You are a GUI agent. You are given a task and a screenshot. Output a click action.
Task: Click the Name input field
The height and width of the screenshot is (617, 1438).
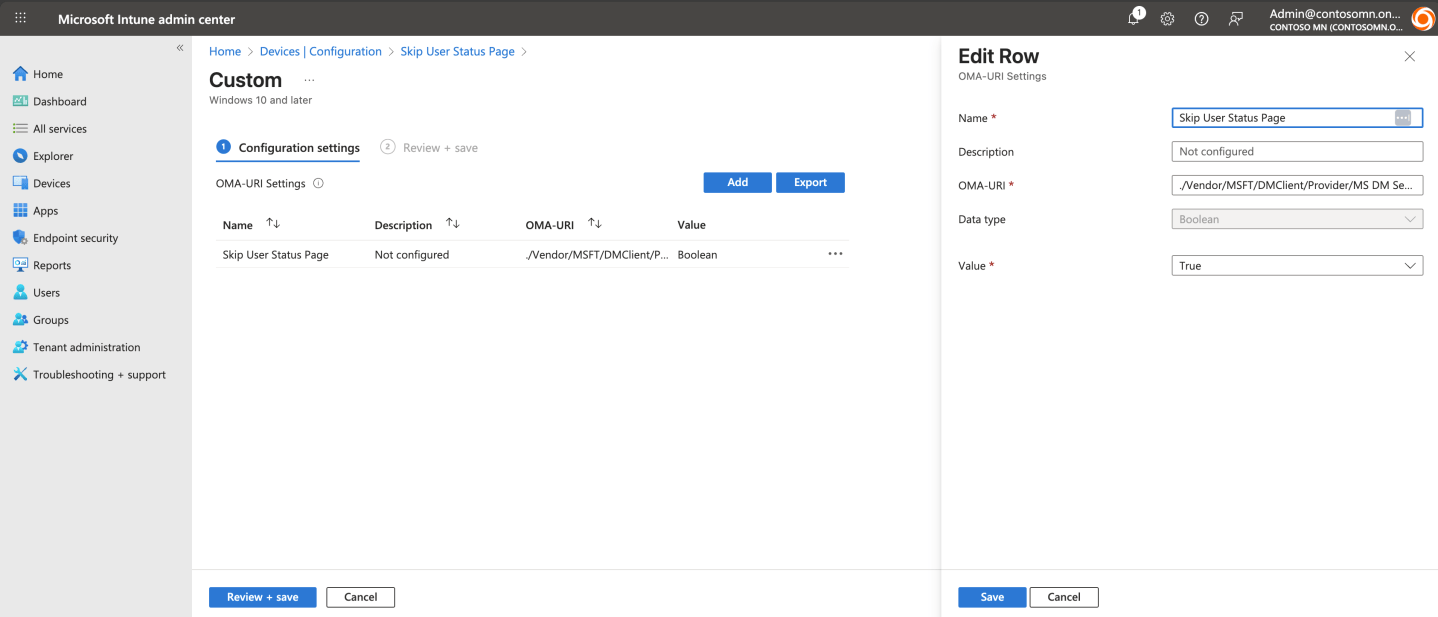pyautogui.click(x=1296, y=118)
